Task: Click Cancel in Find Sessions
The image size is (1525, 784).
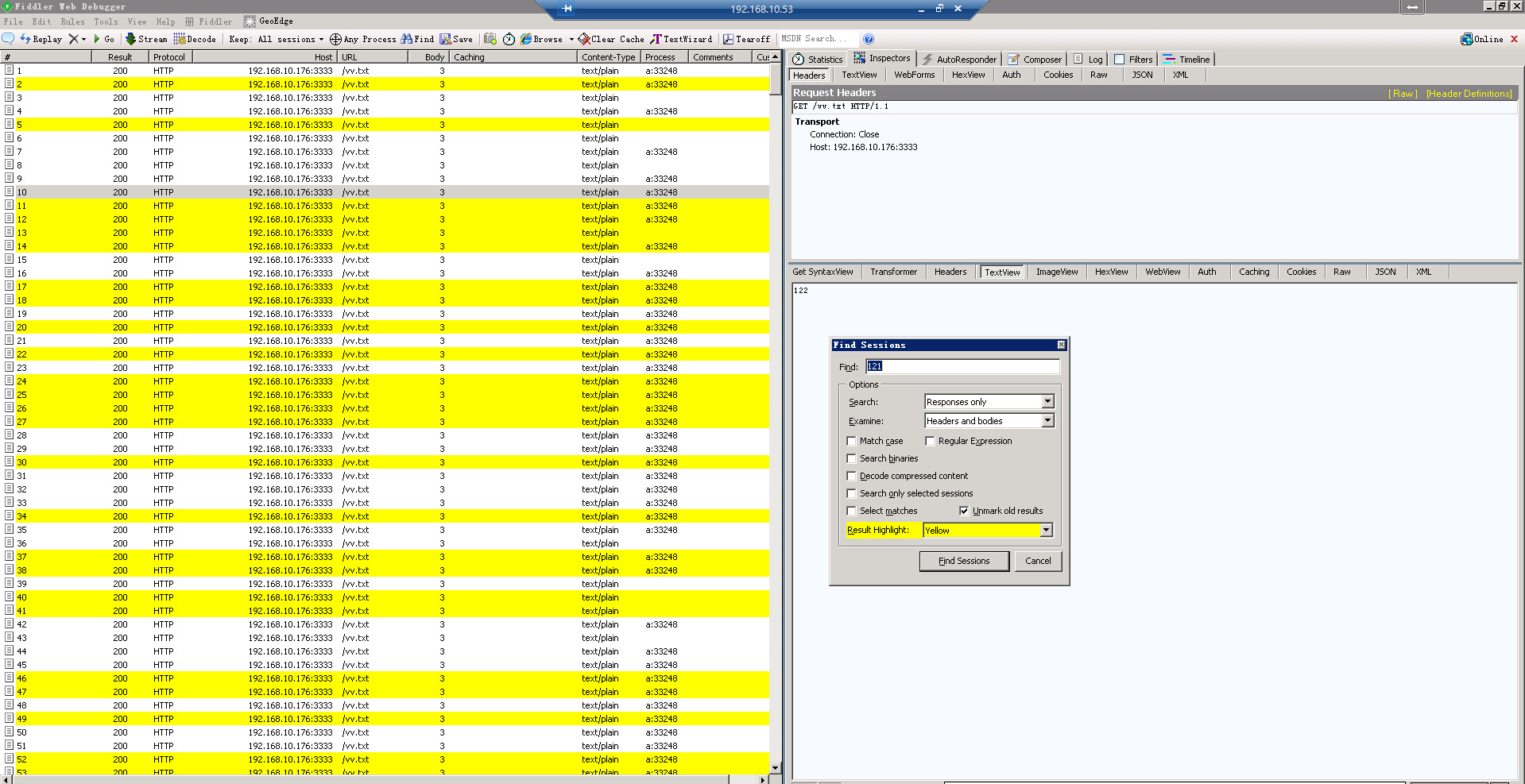Action: (x=1038, y=561)
